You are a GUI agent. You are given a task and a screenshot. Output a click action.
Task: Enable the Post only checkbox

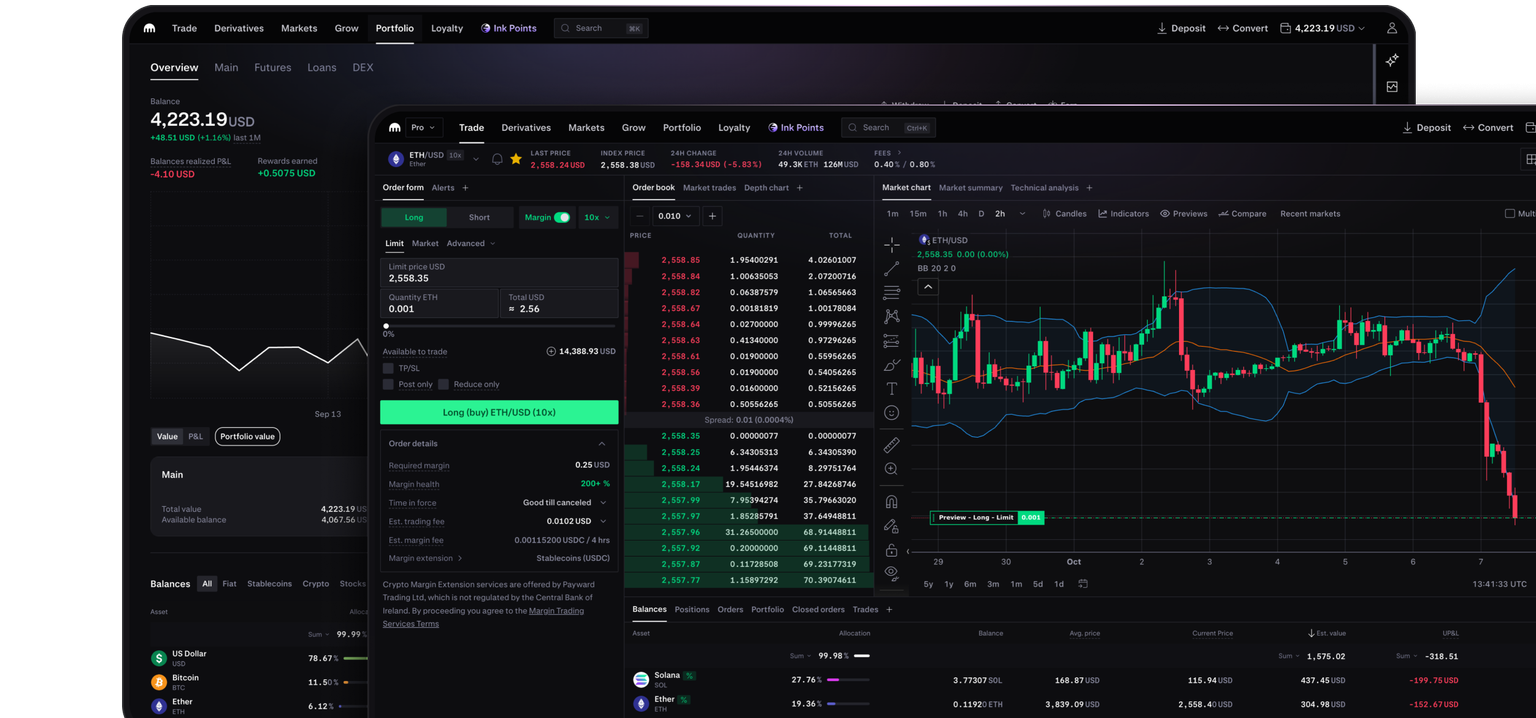pyautogui.click(x=388, y=384)
